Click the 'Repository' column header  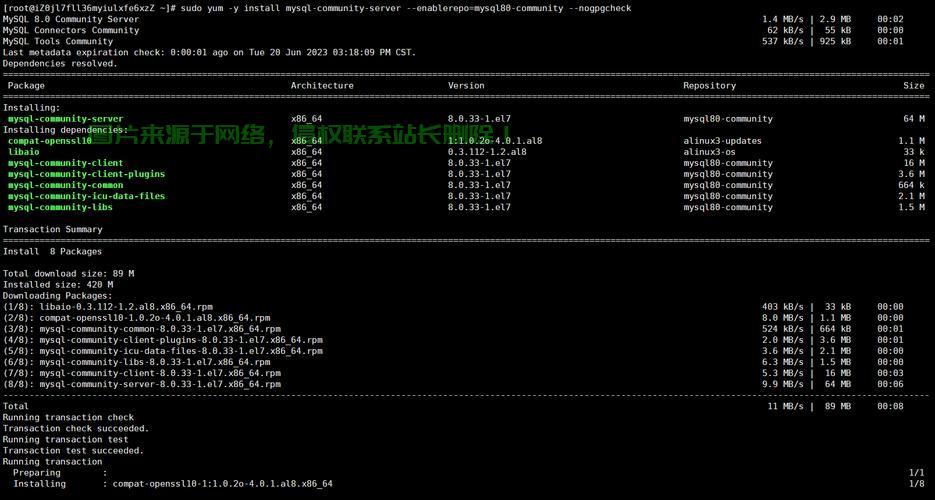pyautogui.click(x=710, y=85)
